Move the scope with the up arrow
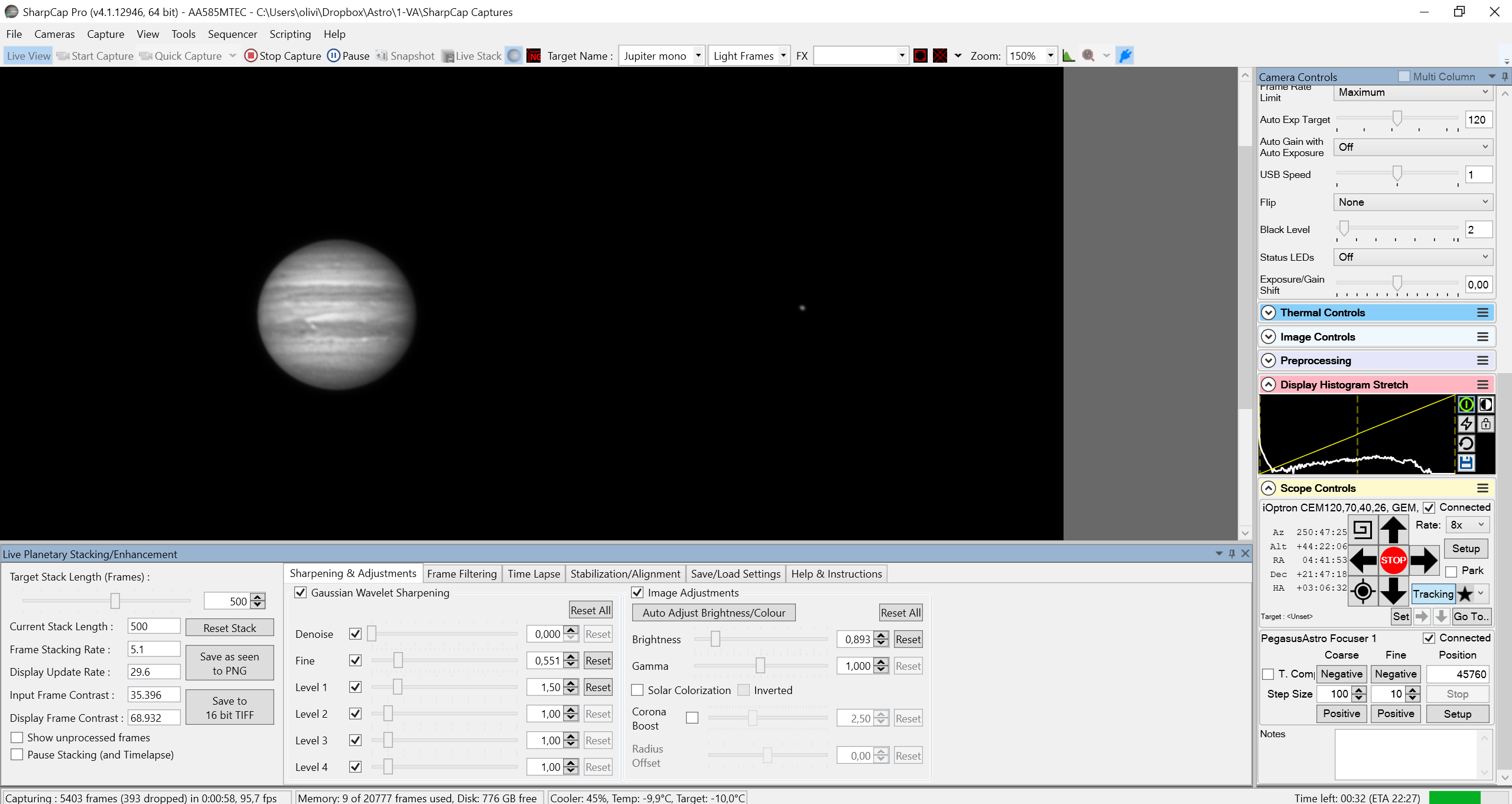This screenshot has height=804, width=1512. [1393, 529]
